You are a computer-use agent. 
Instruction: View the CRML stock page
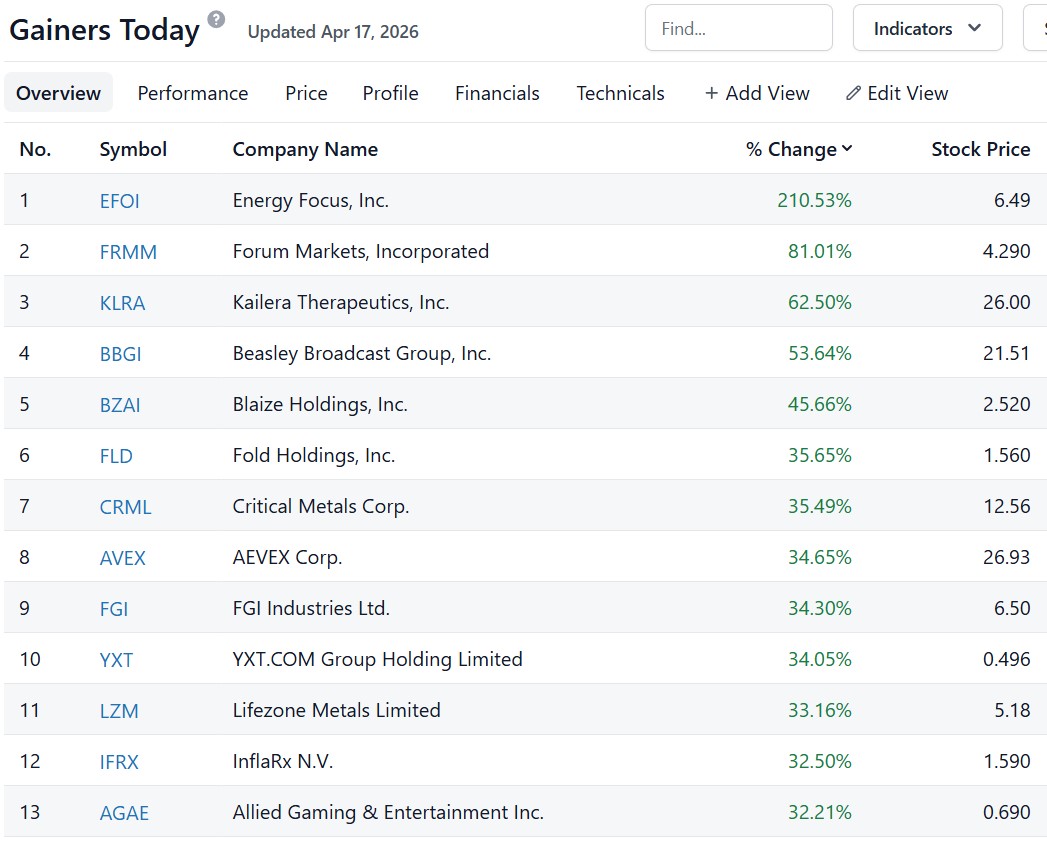(x=125, y=507)
